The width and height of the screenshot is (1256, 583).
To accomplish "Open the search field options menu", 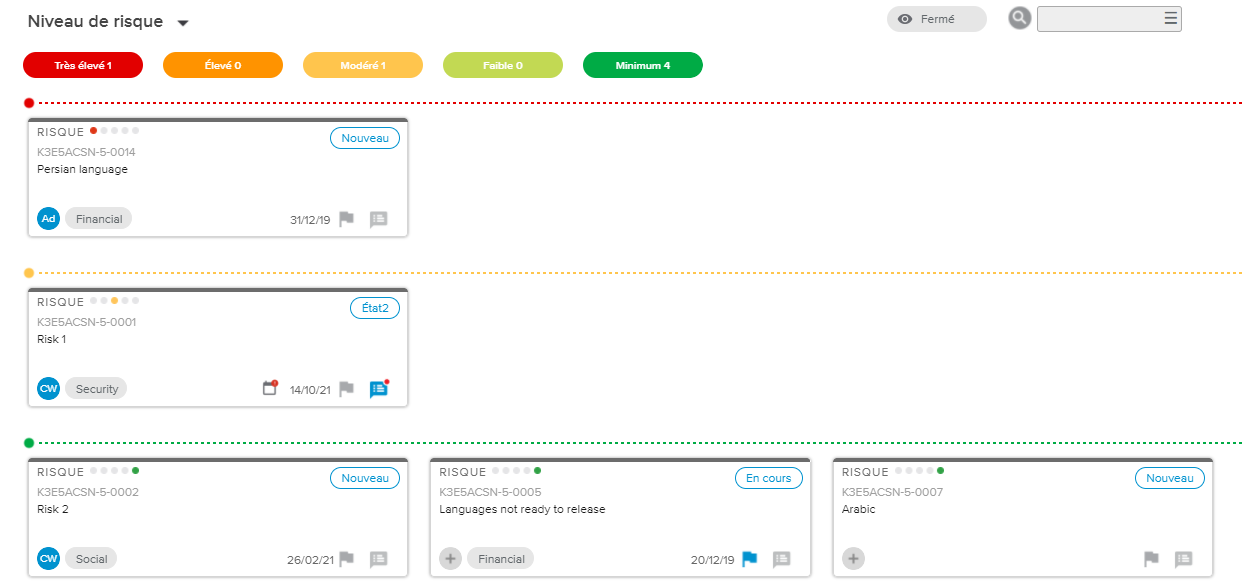I will pyautogui.click(x=1170, y=18).
